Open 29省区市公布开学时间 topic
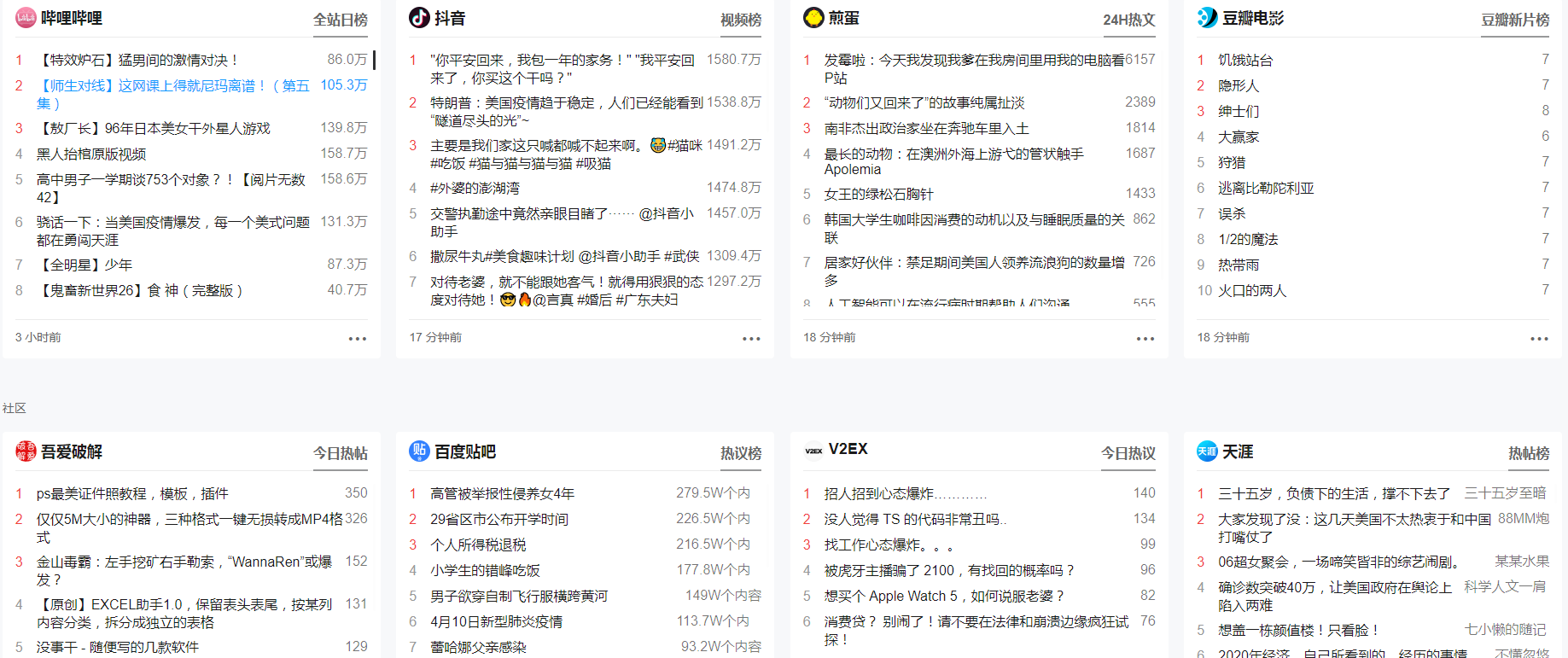The width and height of the screenshot is (1568, 658). point(499,519)
